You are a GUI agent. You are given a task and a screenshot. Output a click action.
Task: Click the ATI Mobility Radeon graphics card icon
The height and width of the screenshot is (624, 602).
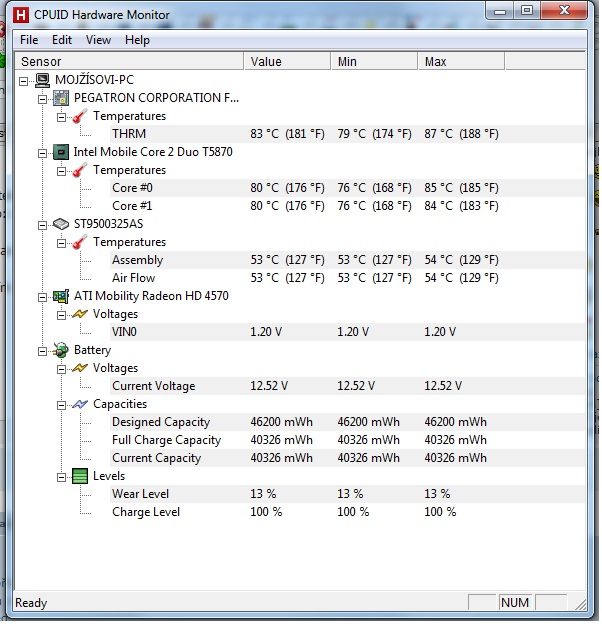pos(61,296)
